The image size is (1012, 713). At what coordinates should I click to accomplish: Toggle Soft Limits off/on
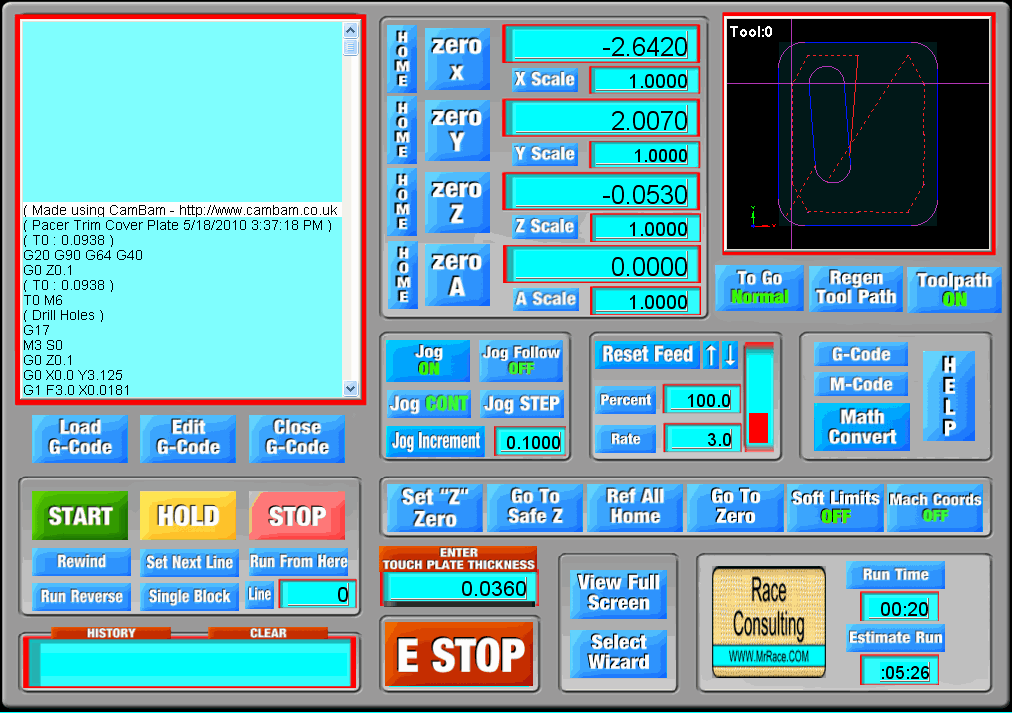click(835, 507)
